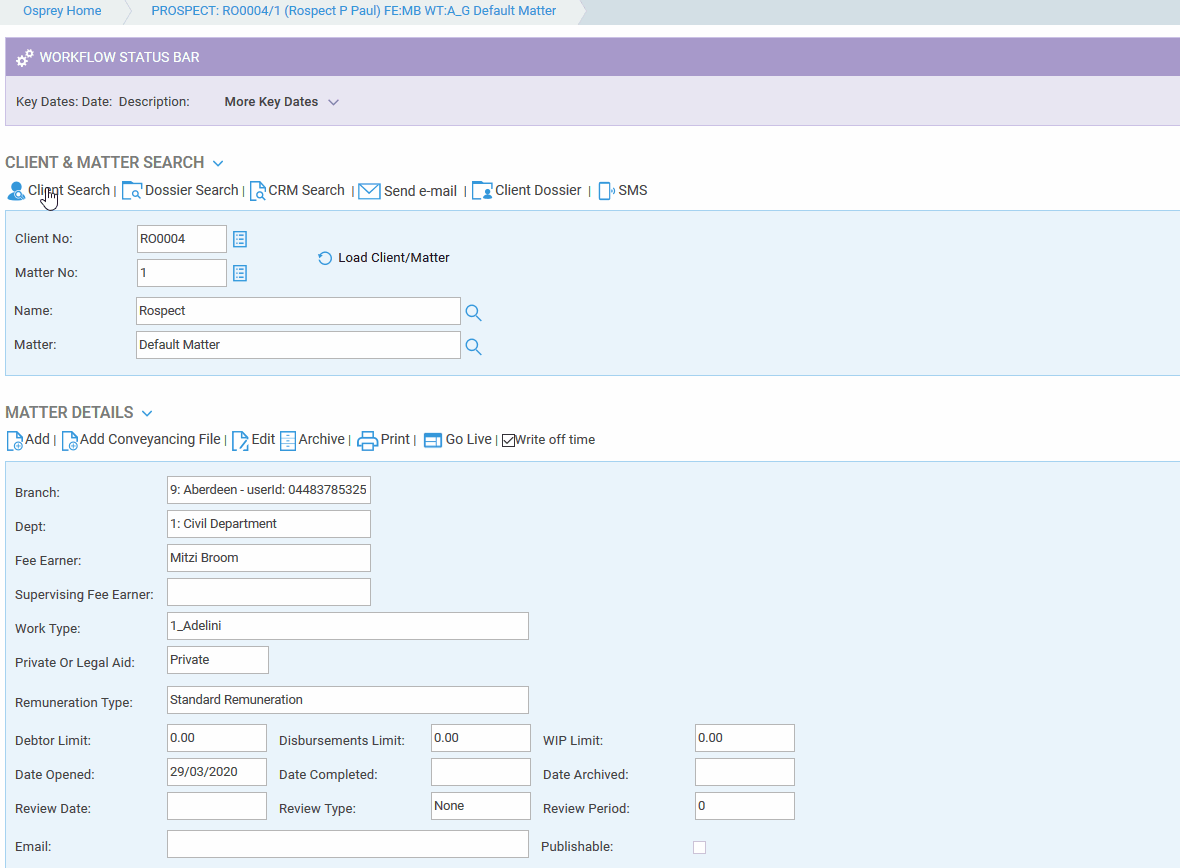1180x868 pixels.
Task: Click the Review Type field
Action: [481, 806]
